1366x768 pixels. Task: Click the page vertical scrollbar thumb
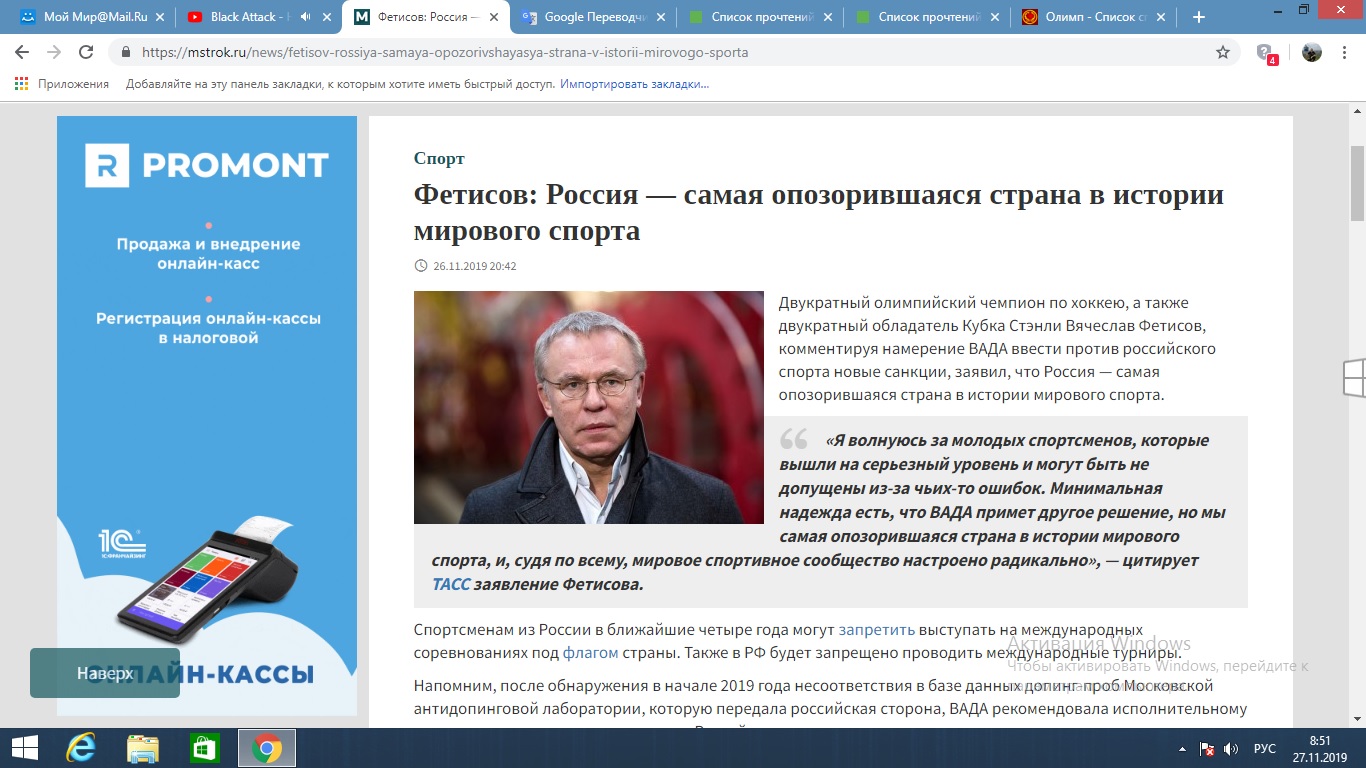(1357, 182)
